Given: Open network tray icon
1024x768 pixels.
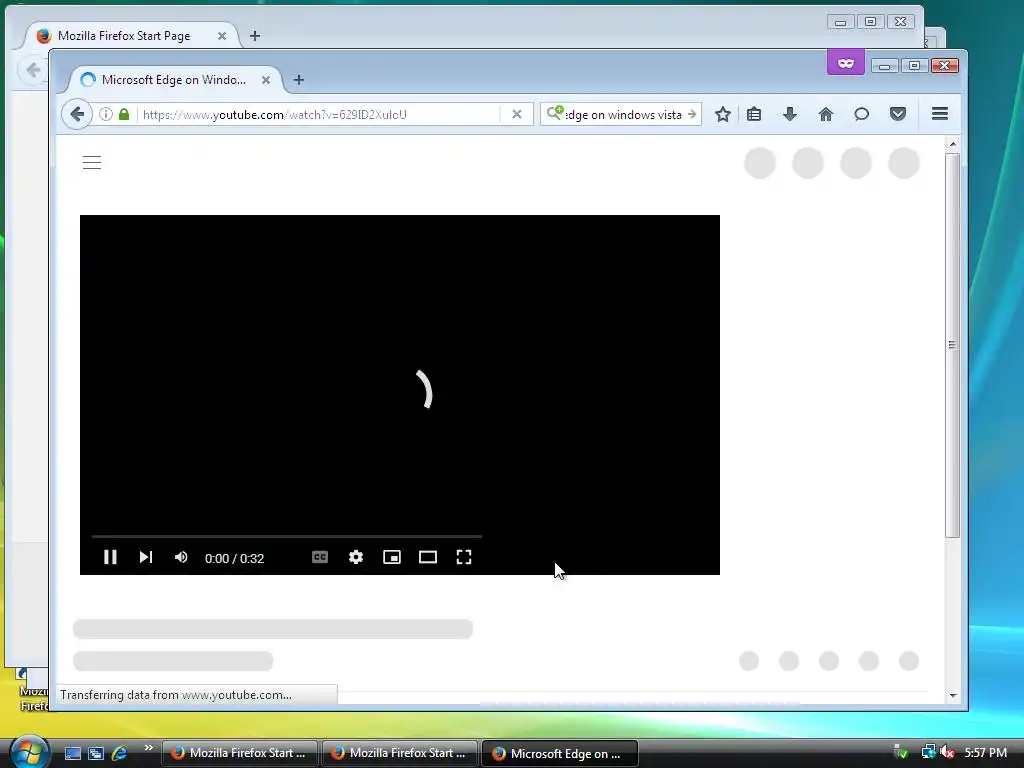Looking at the screenshot, I should click(x=928, y=752).
